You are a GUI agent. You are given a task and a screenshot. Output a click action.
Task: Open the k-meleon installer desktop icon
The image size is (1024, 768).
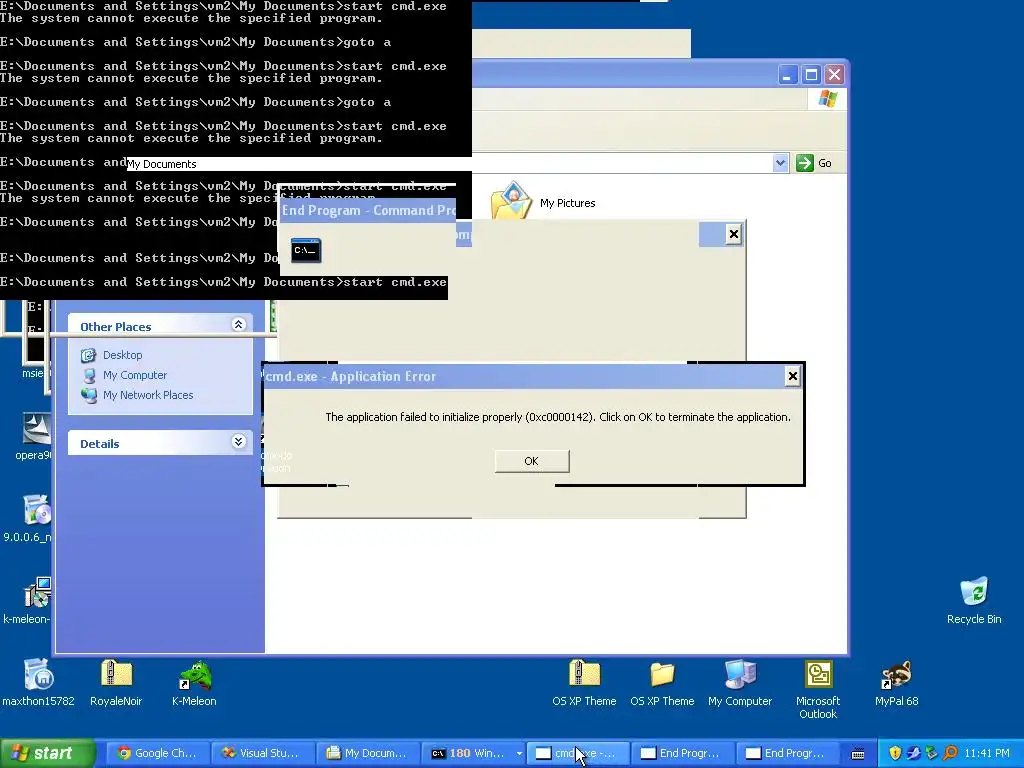click(27, 601)
